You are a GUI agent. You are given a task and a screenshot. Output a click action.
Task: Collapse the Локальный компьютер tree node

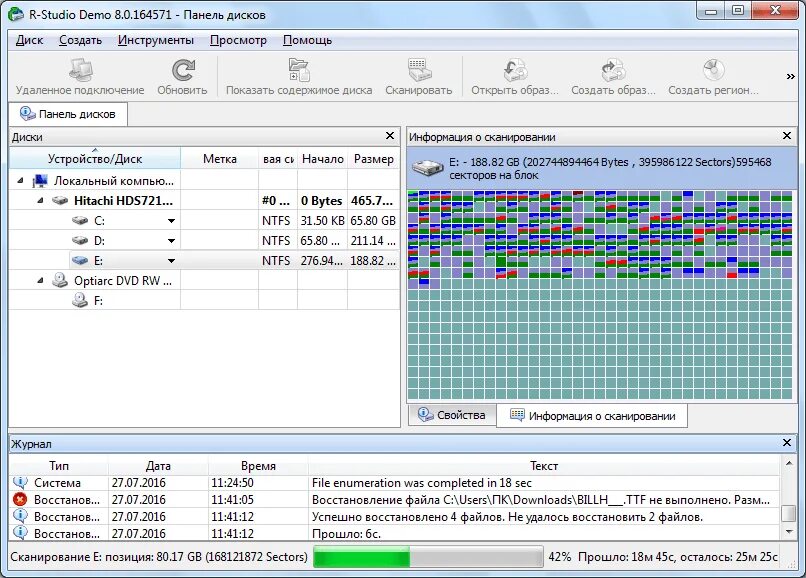pyautogui.click(x=21, y=180)
